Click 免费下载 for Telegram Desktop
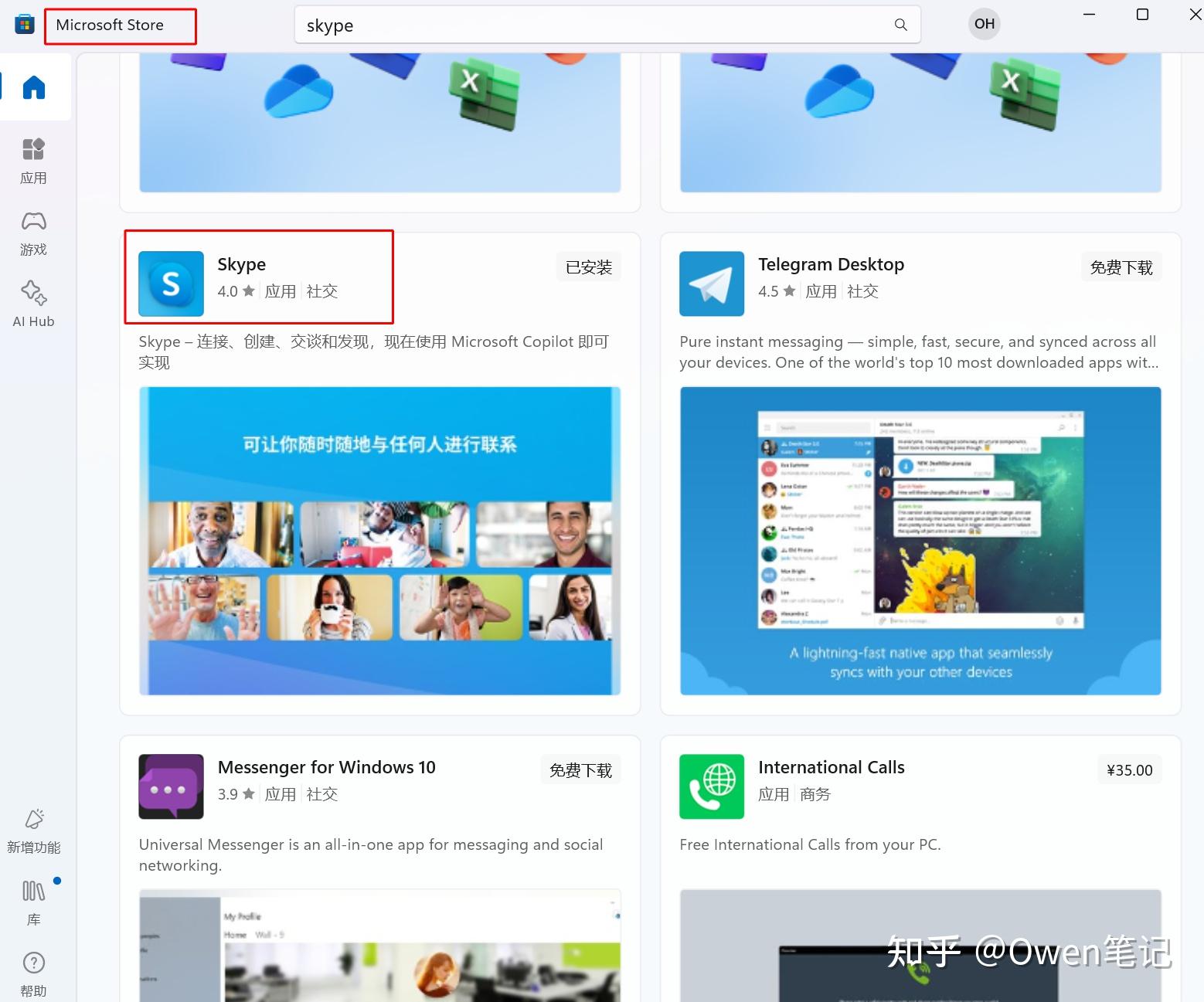Screen dimensions: 1204x1002 [x=1121, y=267]
